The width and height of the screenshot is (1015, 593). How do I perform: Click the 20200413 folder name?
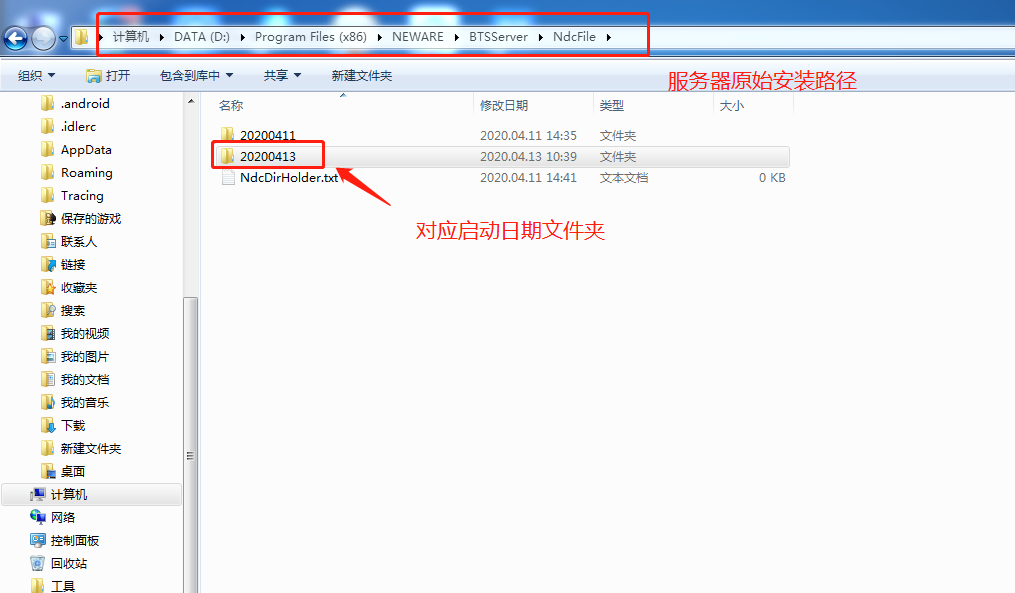click(x=267, y=157)
